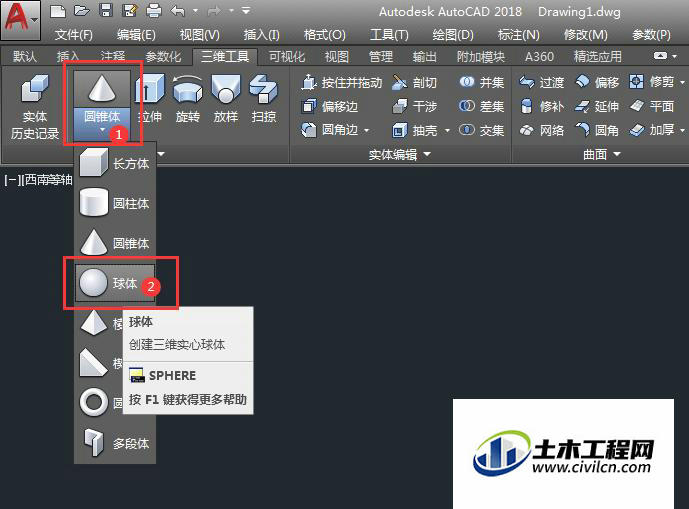Click the 圆锥体 cone tool button
The height and width of the screenshot is (509, 689).
coord(102,89)
